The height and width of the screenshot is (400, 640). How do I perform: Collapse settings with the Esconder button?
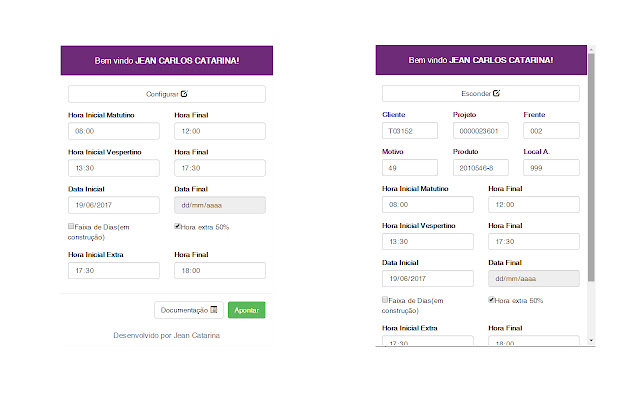pyautogui.click(x=481, y=93)
